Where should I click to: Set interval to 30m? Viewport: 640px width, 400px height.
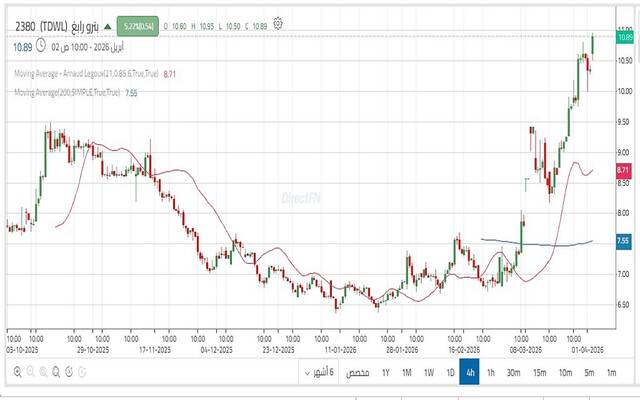(x=514, y=373)
